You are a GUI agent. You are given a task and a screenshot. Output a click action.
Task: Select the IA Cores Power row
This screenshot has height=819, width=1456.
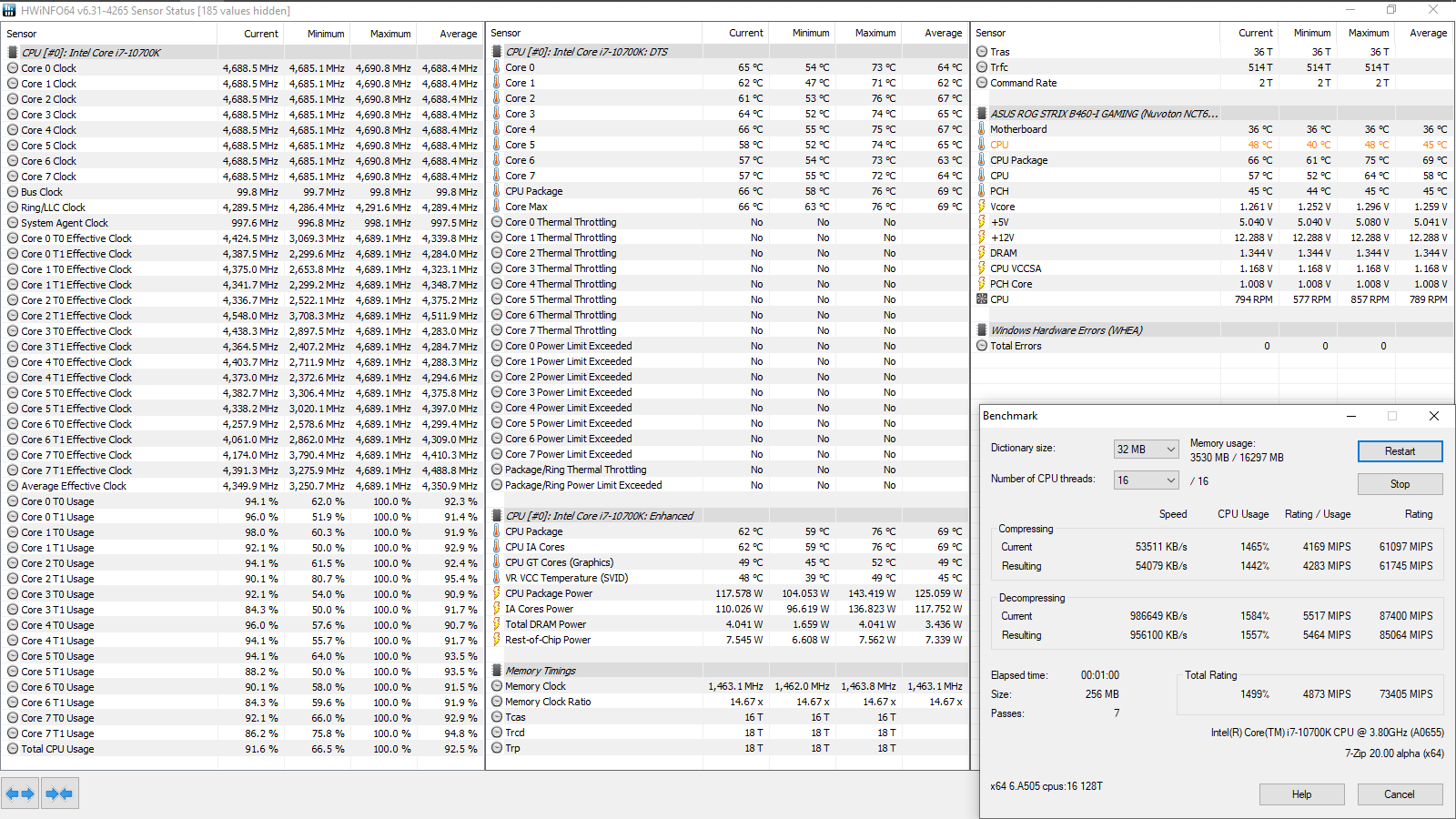(x=727, y=609)
